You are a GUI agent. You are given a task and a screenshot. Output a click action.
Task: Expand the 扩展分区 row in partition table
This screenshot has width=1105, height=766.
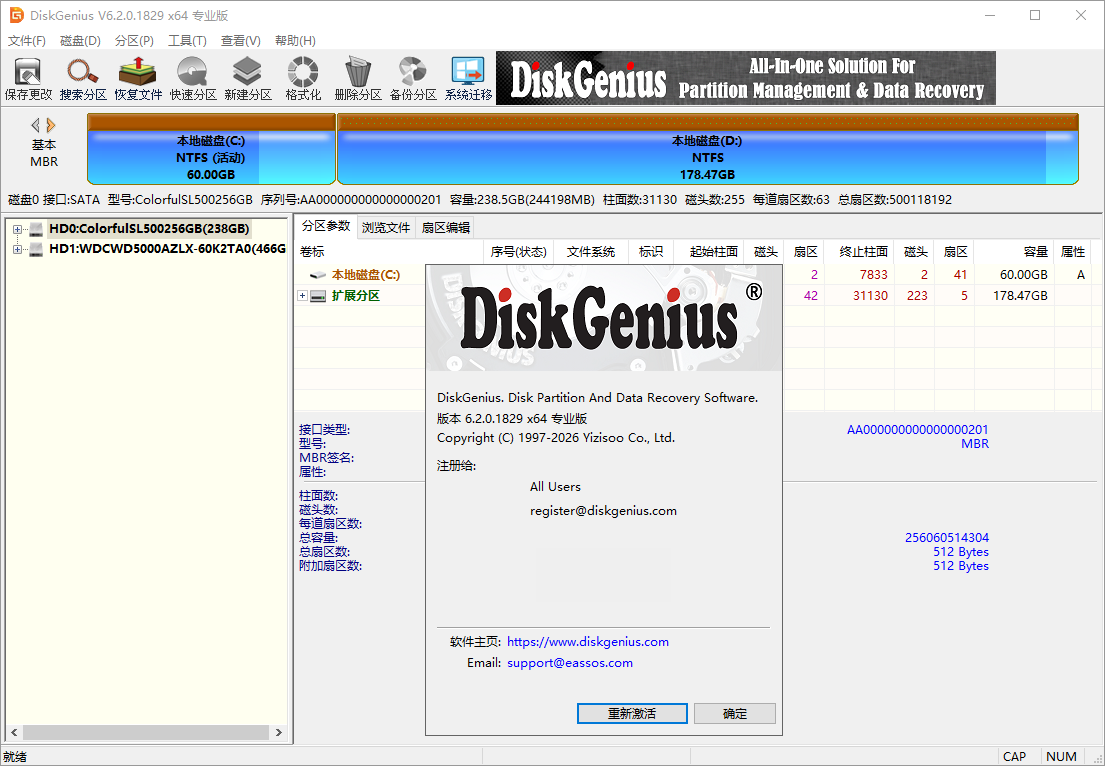pyautogui.click(x=302, y=296)
